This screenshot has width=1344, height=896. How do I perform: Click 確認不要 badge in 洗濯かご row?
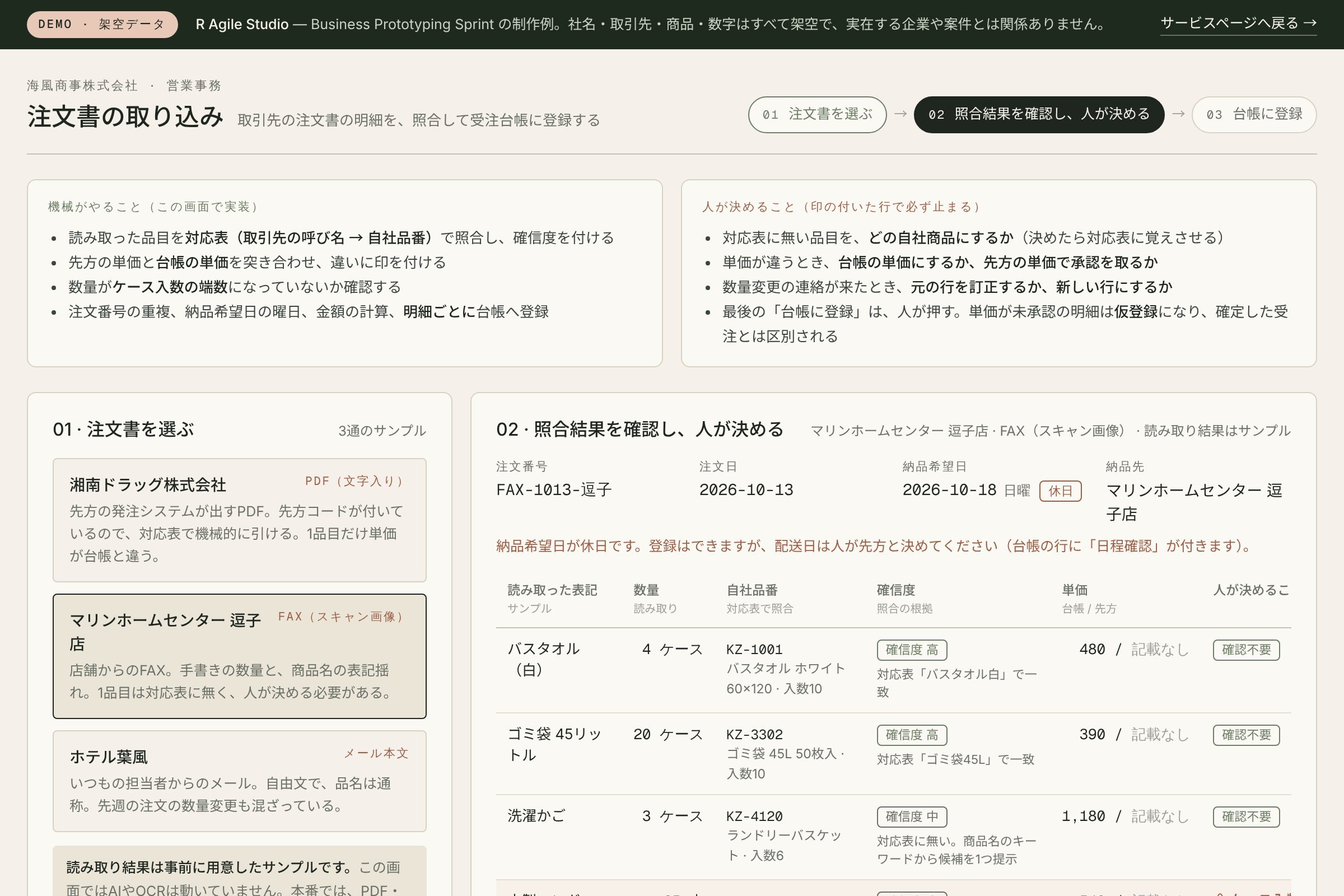point(1247,816)
